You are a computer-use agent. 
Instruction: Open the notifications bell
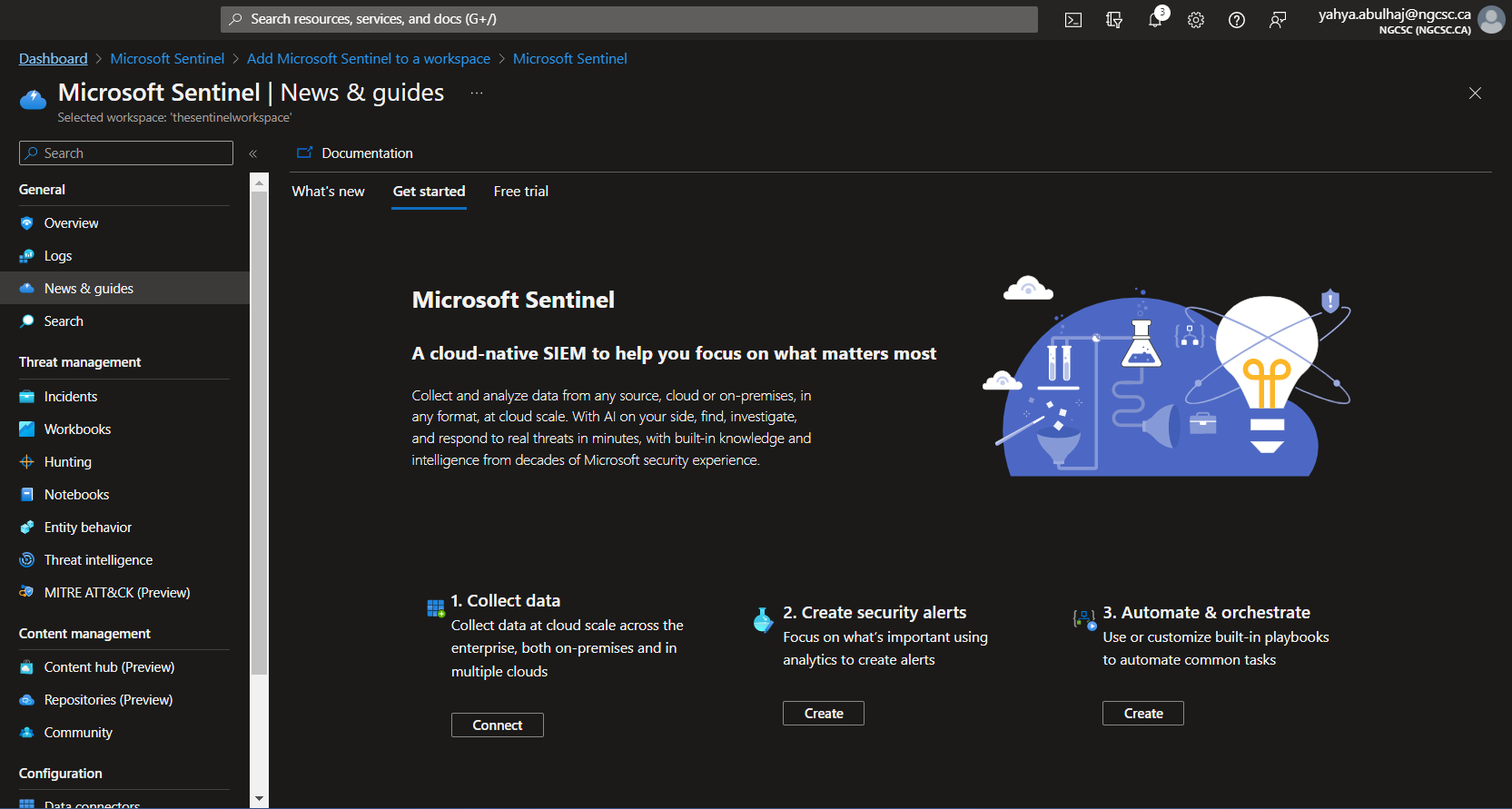pos(1155,20)
